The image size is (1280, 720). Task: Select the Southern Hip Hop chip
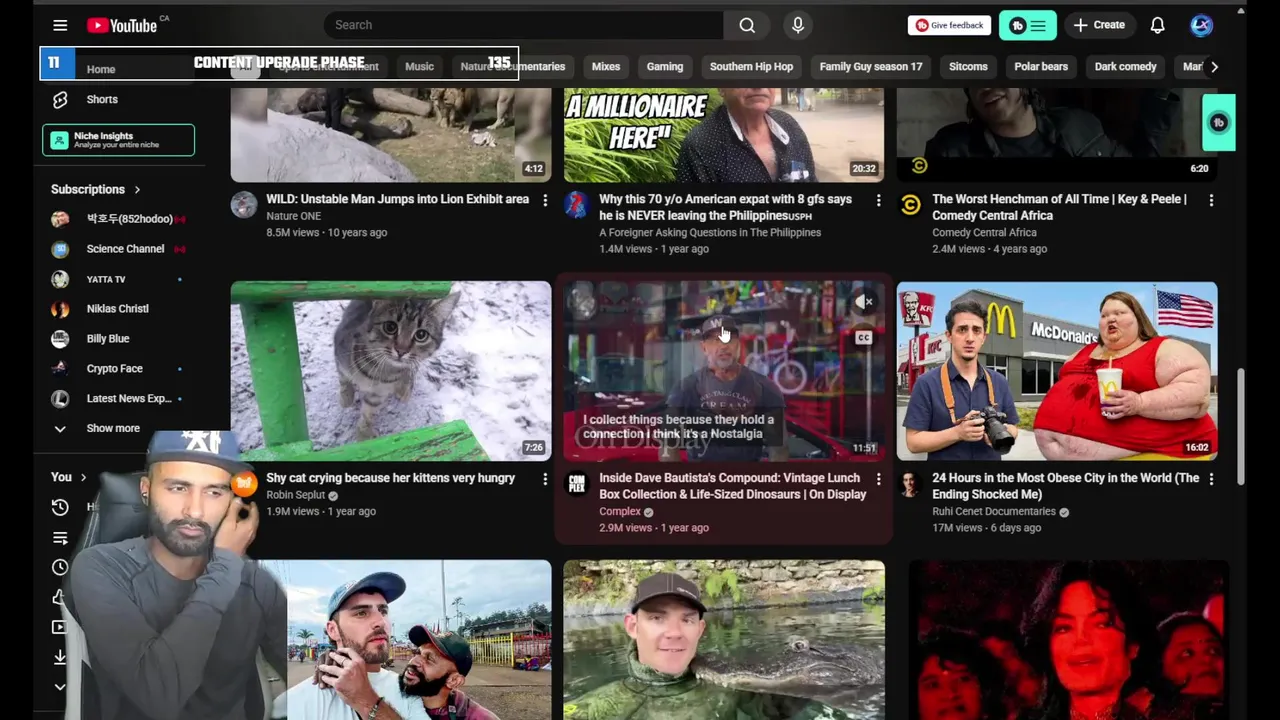[751, 66]
